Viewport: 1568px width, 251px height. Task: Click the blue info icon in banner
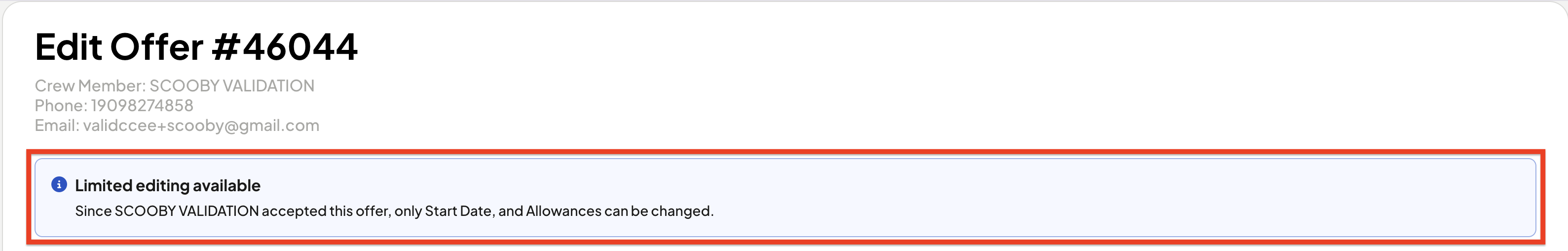59,184
